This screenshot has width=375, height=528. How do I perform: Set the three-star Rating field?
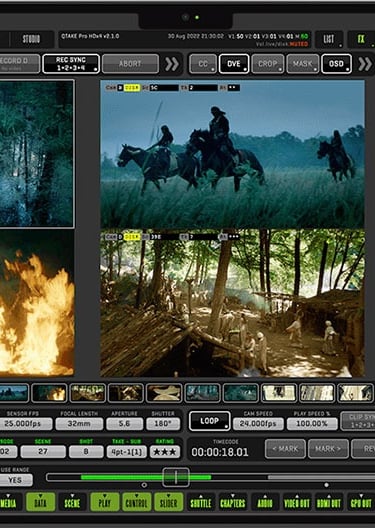coord(165,452)
